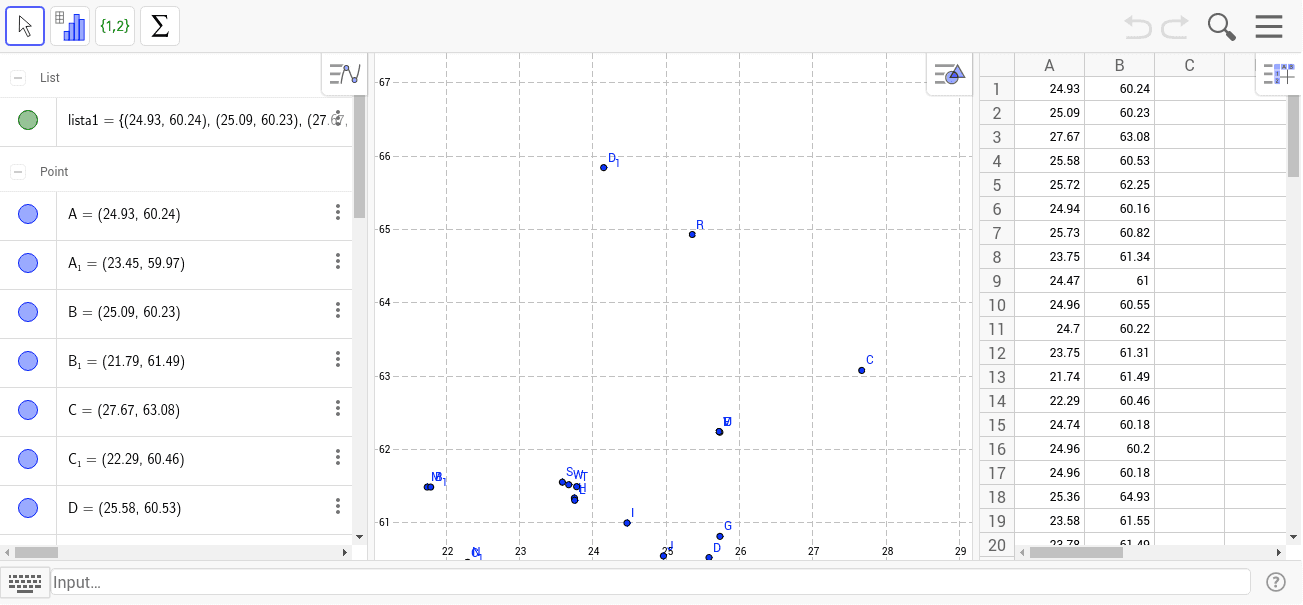Select the Move arrow tool
Screen dimensions: 1303x605
(25, 26)
